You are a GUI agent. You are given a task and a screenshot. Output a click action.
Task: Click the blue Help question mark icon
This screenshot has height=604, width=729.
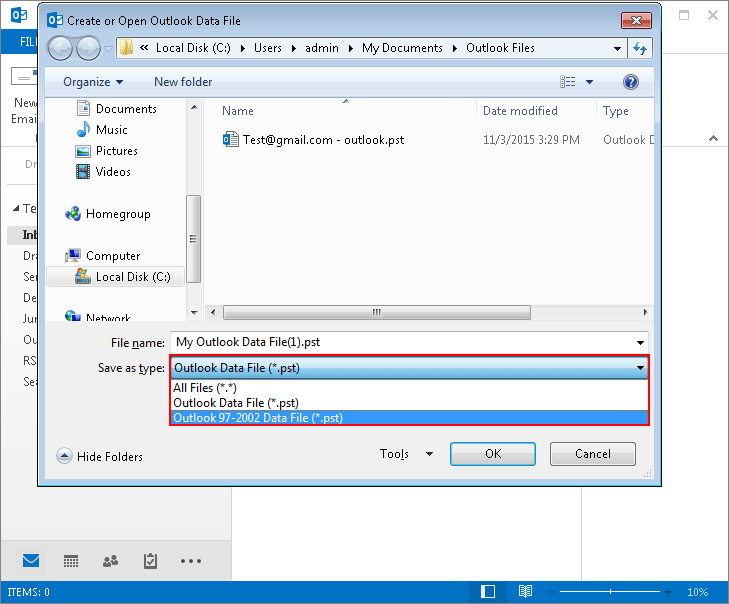[x=630, y=82]
